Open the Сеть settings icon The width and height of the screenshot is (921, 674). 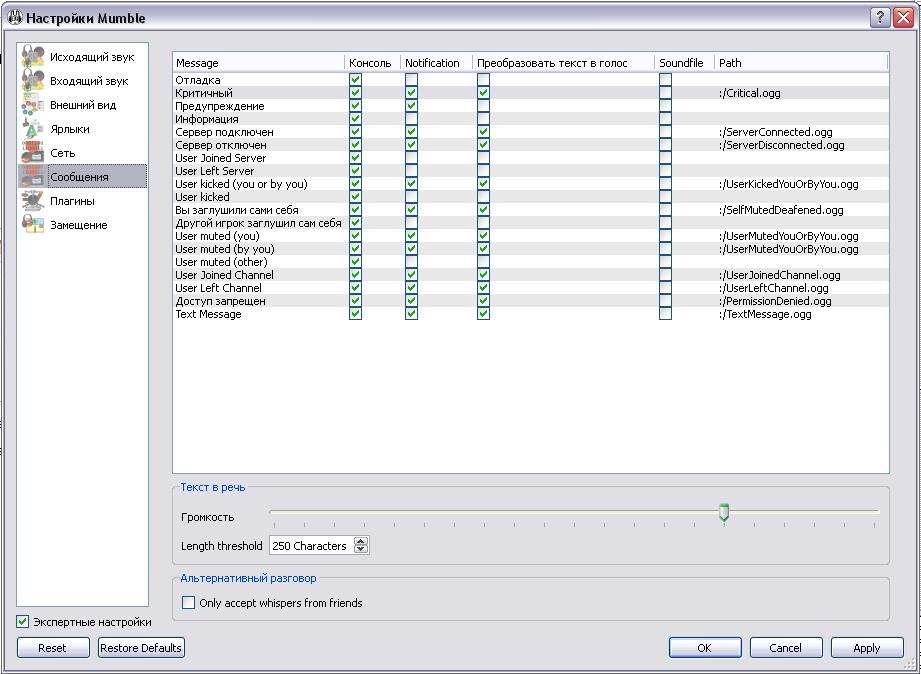(33, 153)
